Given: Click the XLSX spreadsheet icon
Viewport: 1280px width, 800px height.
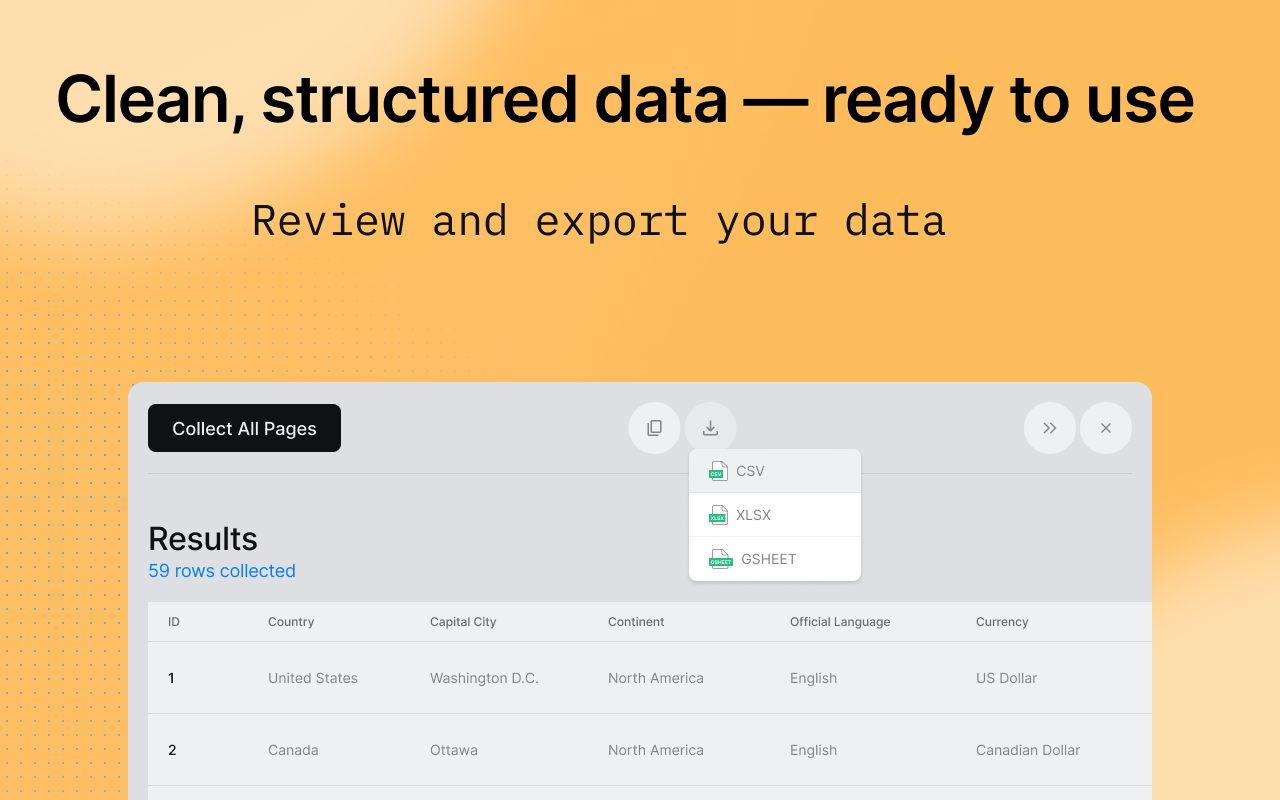Looking at the screenshot, I should (718, 514).
